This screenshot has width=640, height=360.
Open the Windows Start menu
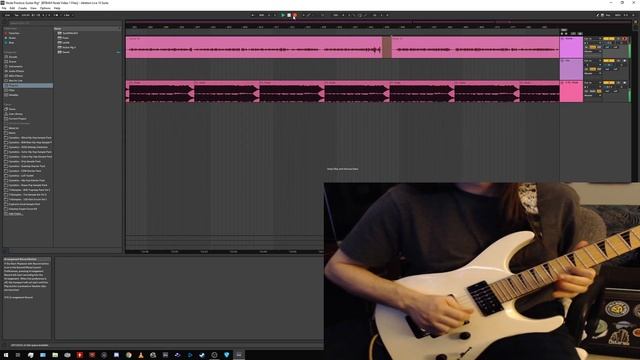(x=6, y=355)
